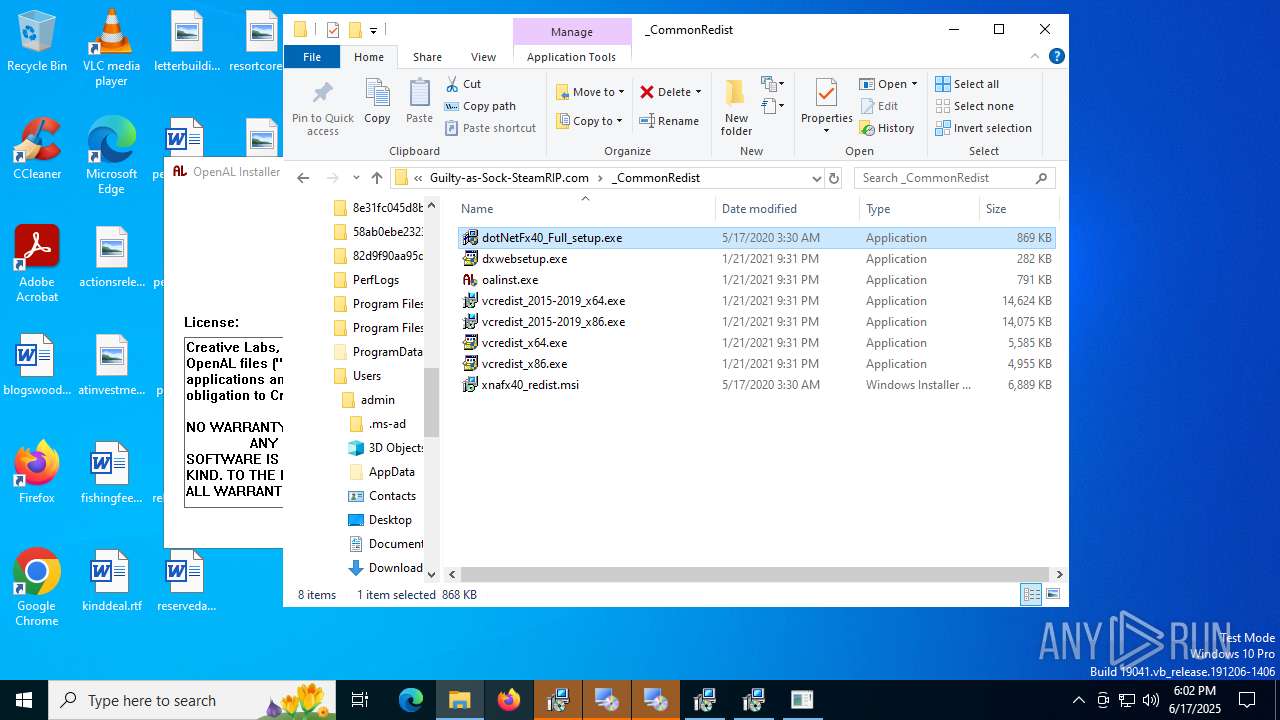Switch to the Application Tools tab
Image resolution: width=1280 pixels, height=720 pixels.
coord(571,57)
